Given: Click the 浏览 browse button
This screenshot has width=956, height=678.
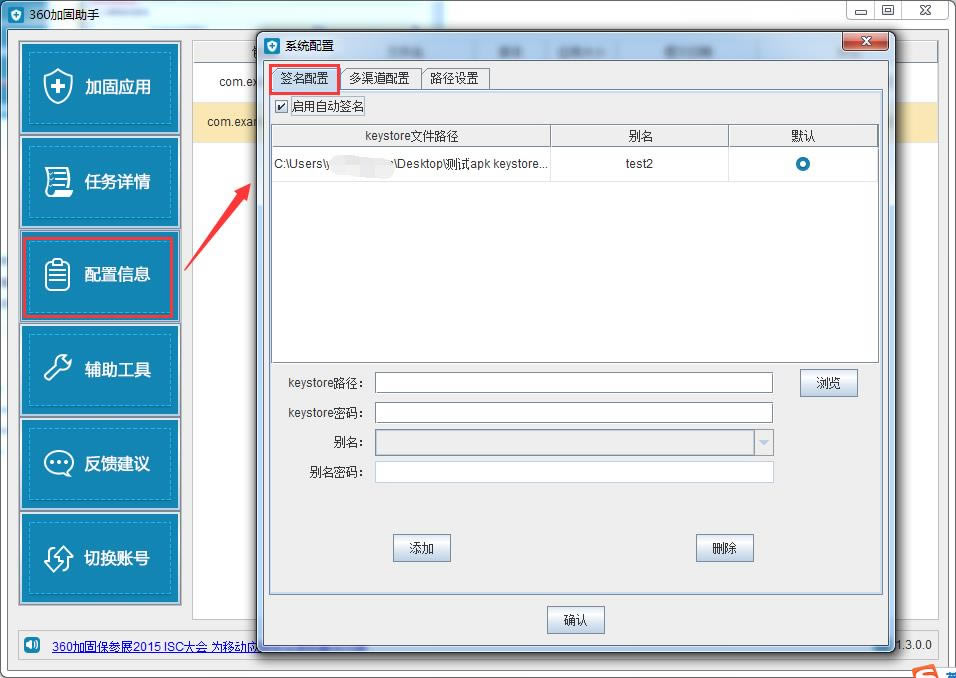Looking at the screenshot, I should [829, 383].
